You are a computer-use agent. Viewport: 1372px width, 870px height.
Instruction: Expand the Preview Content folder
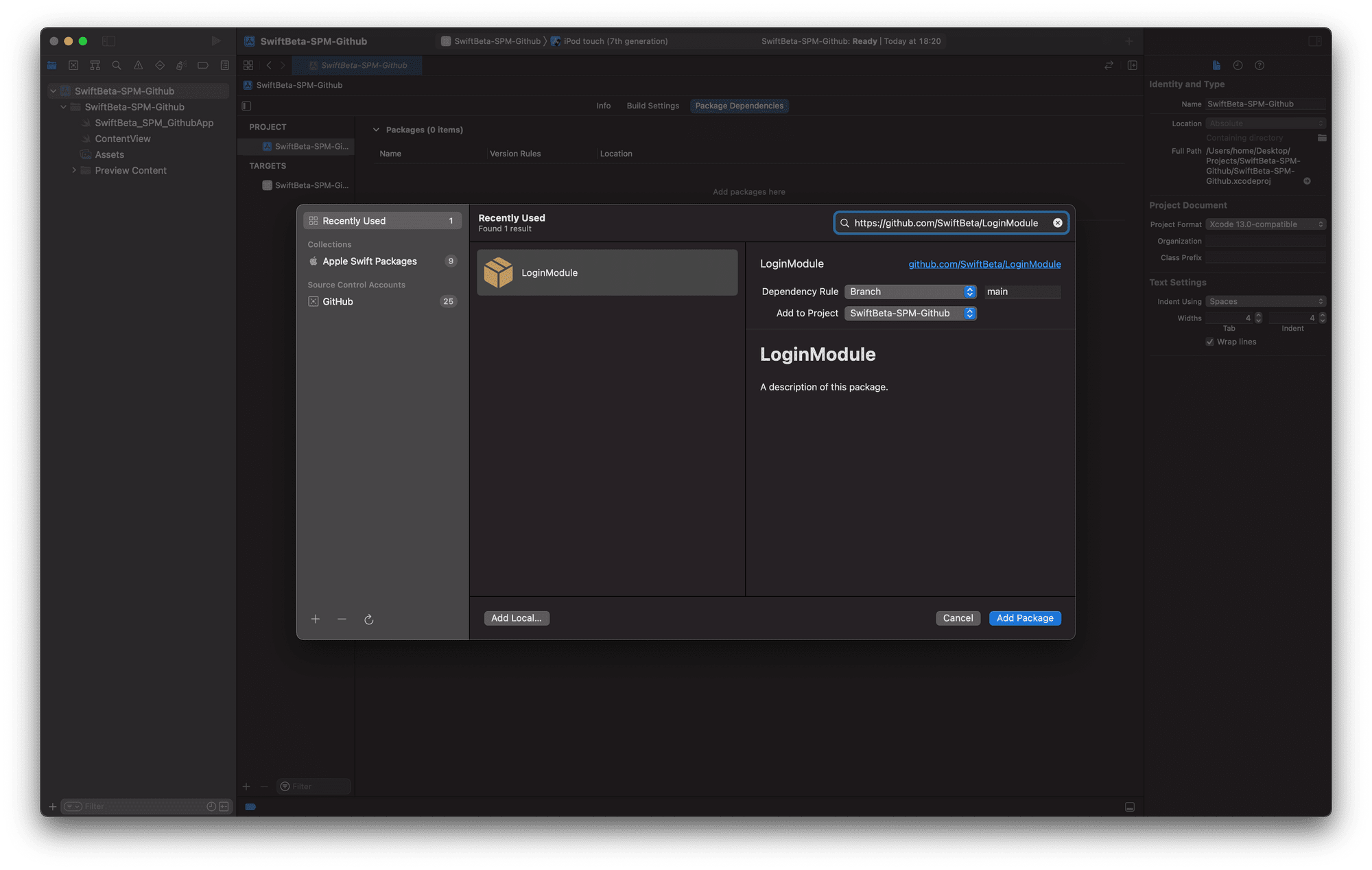coord(74,170)
